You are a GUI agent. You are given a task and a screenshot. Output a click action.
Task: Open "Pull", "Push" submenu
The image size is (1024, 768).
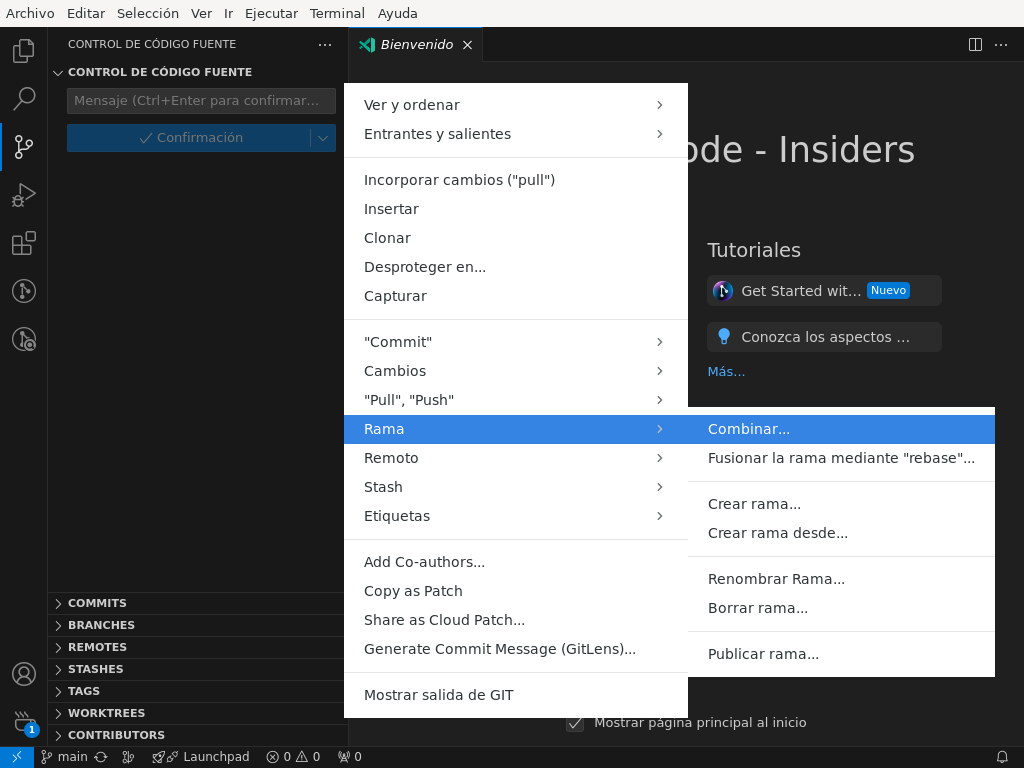(x=516, y=400)
